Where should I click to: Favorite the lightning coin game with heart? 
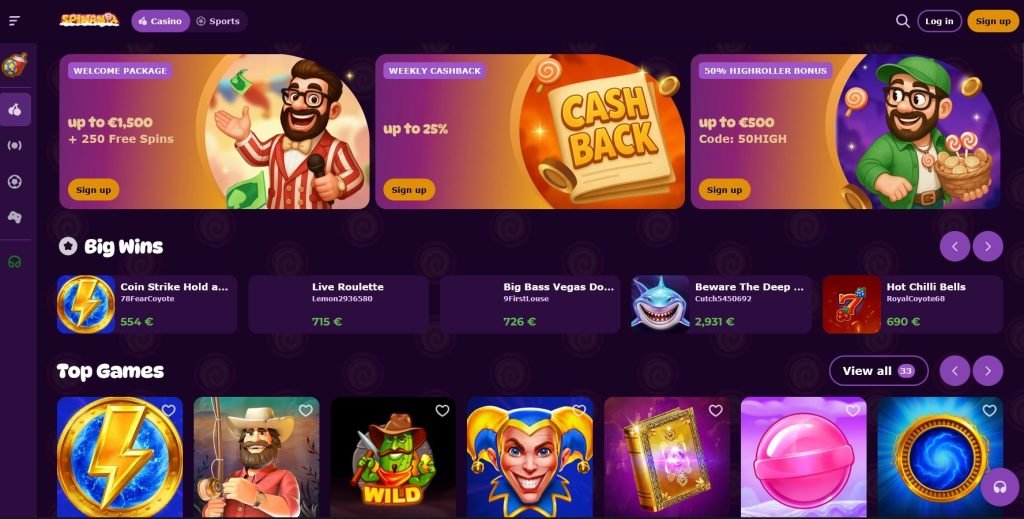(x=168, y=410)
